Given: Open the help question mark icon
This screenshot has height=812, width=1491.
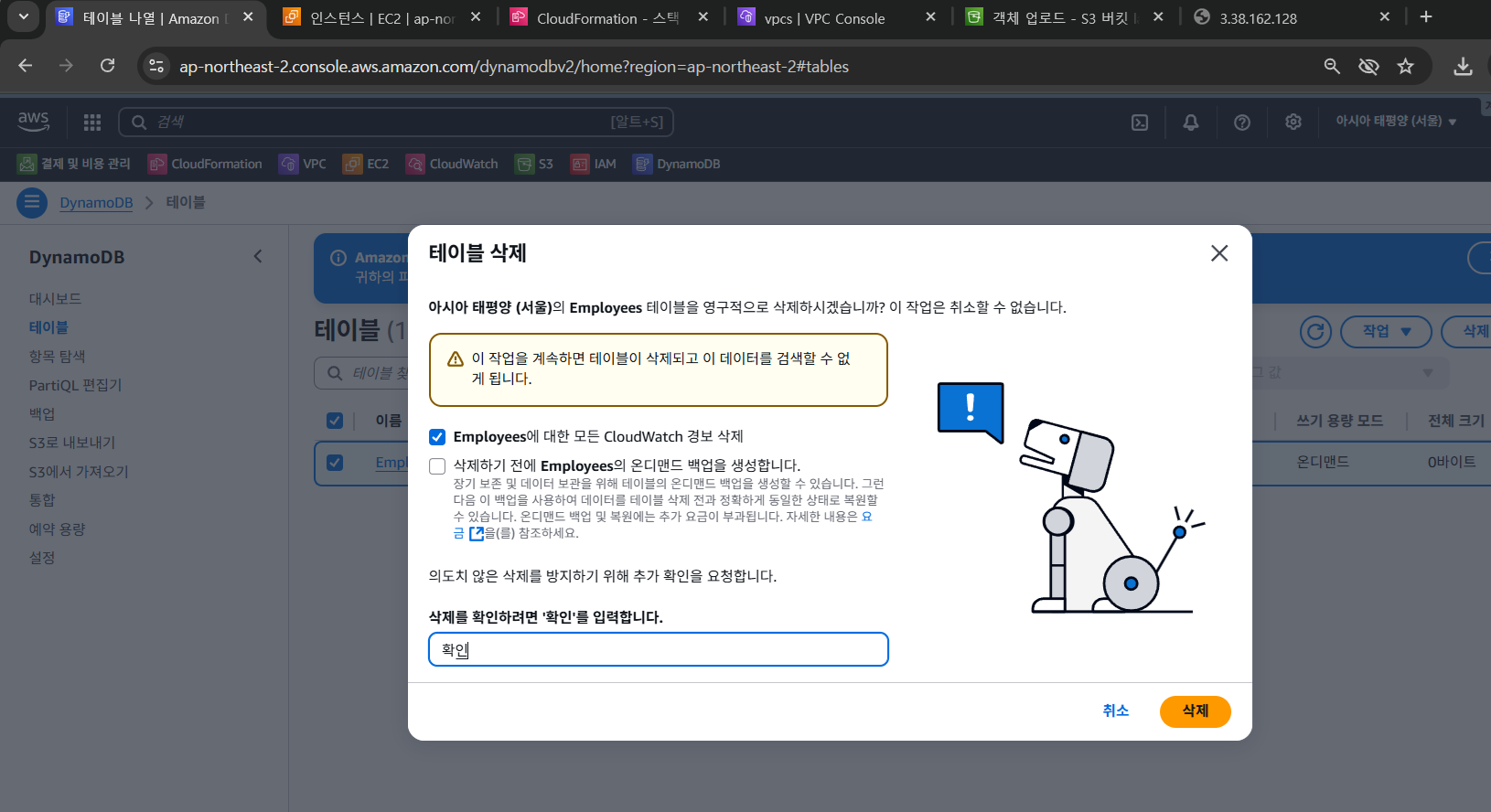Looking at the screenshot, I should [1242, 123].
